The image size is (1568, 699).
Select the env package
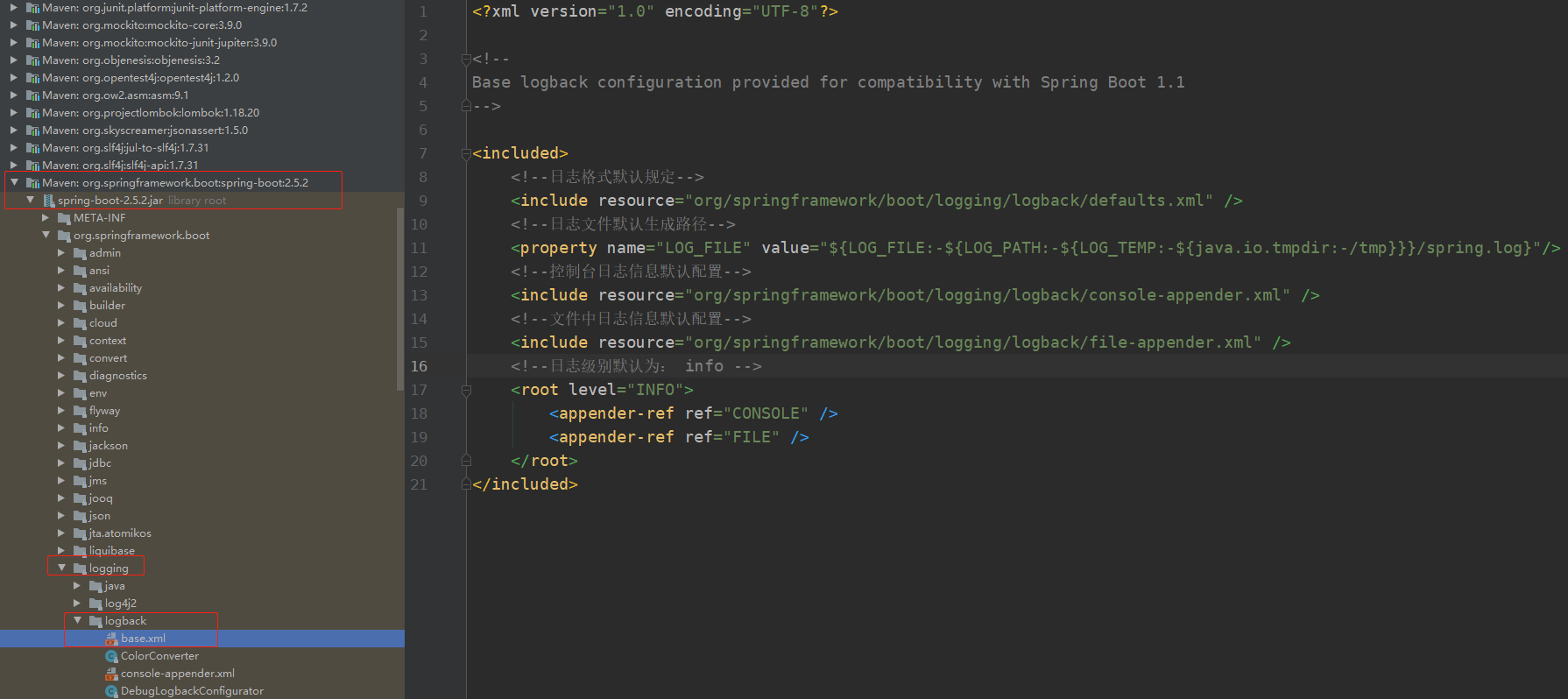97,392
